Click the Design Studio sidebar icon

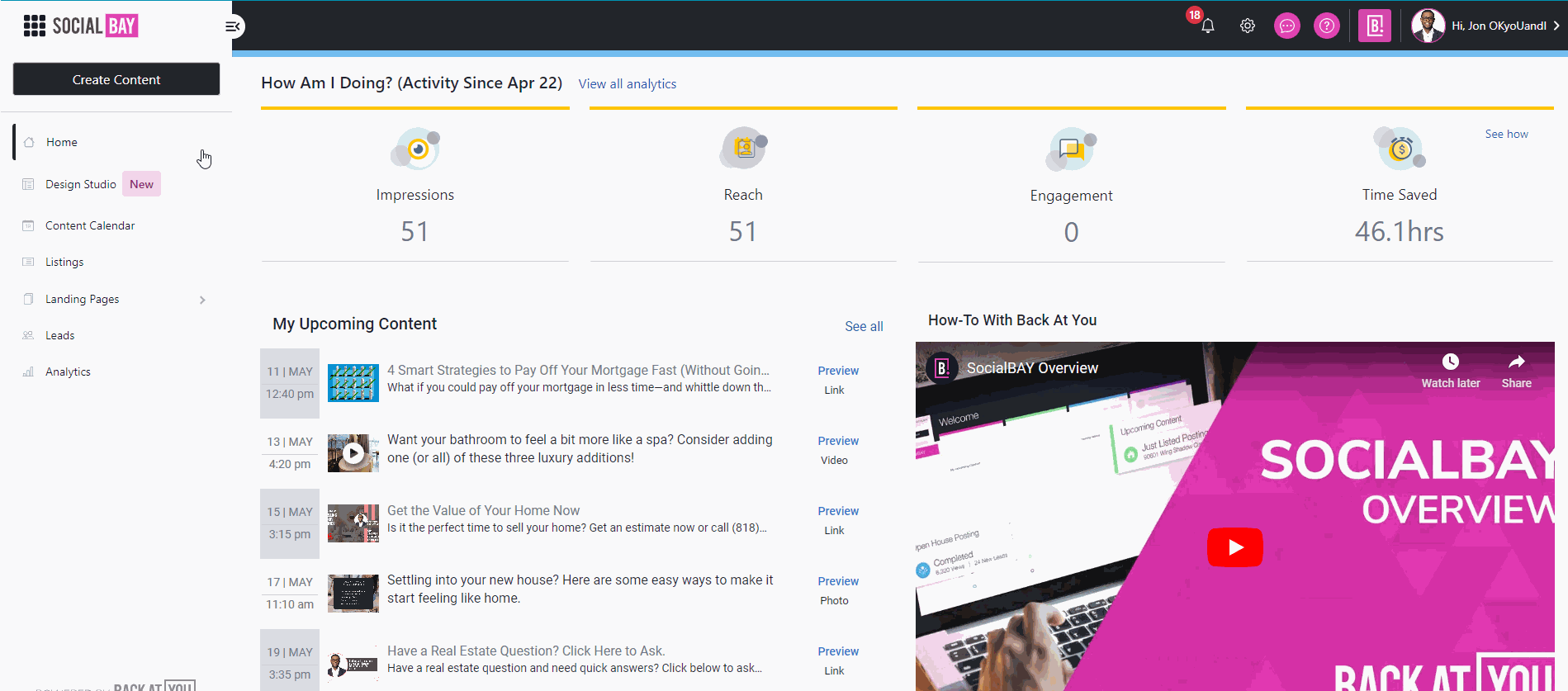click(28, 184)
